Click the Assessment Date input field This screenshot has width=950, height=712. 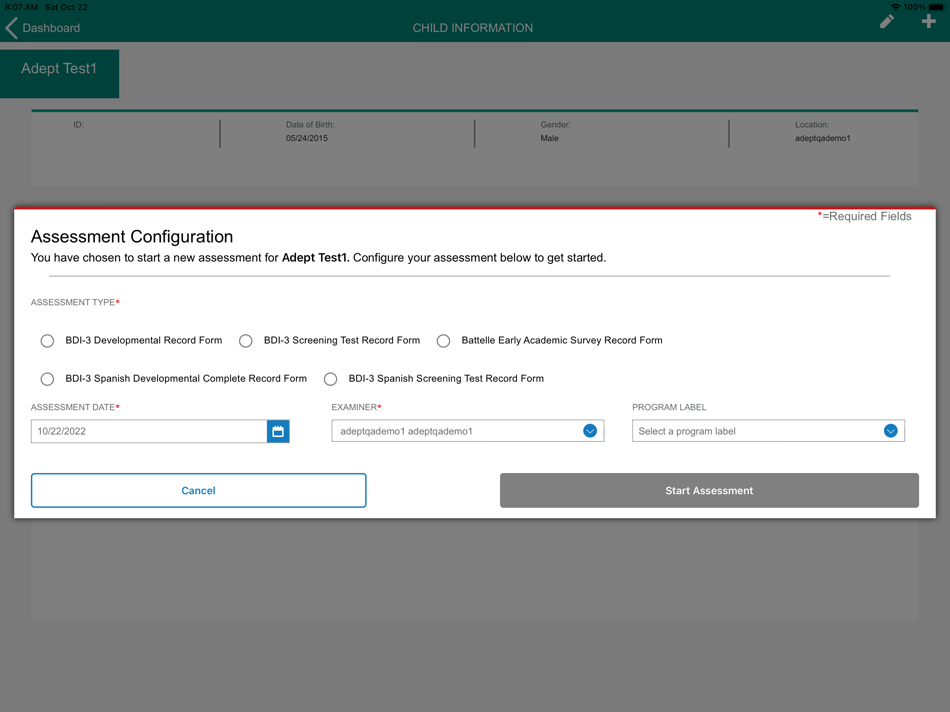click(149, 431)
